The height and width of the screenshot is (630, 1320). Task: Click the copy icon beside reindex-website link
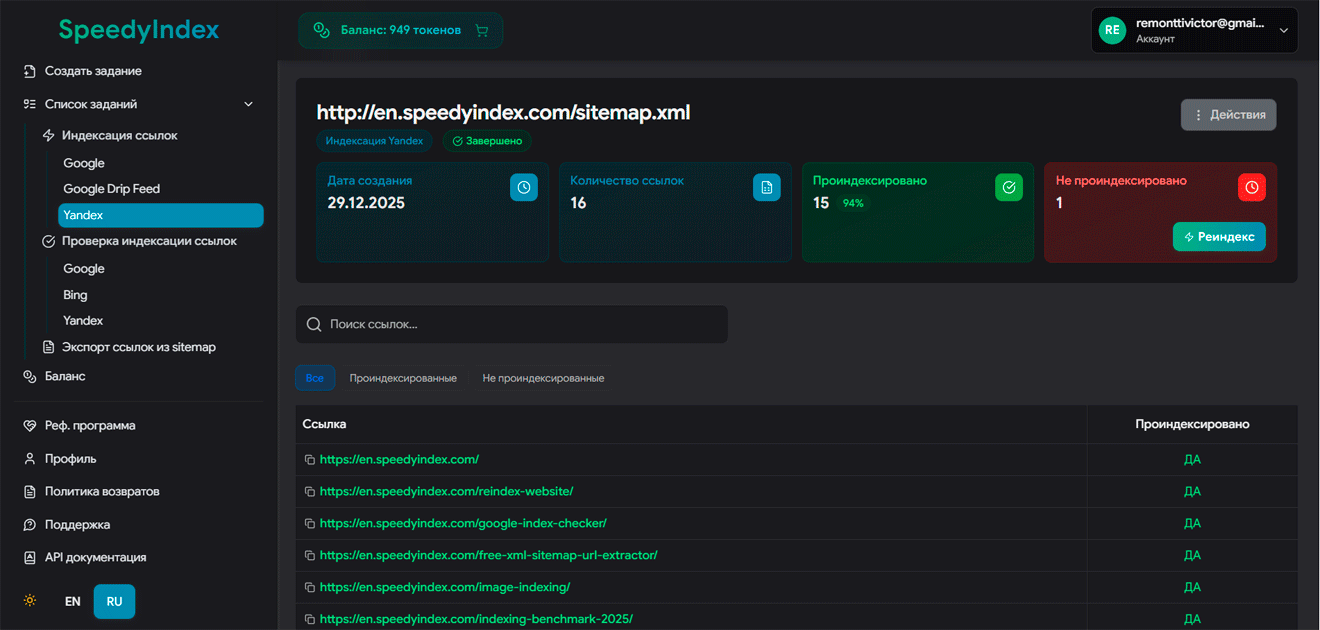pyautogui.click(x=310, y=492)
